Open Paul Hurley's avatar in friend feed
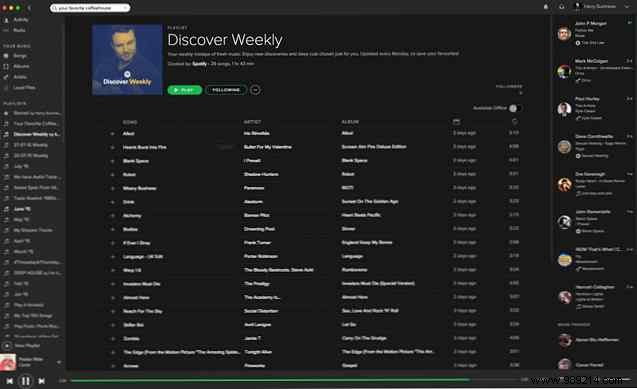Viewport: 637px width, 389px height. (x=564, y=109)
